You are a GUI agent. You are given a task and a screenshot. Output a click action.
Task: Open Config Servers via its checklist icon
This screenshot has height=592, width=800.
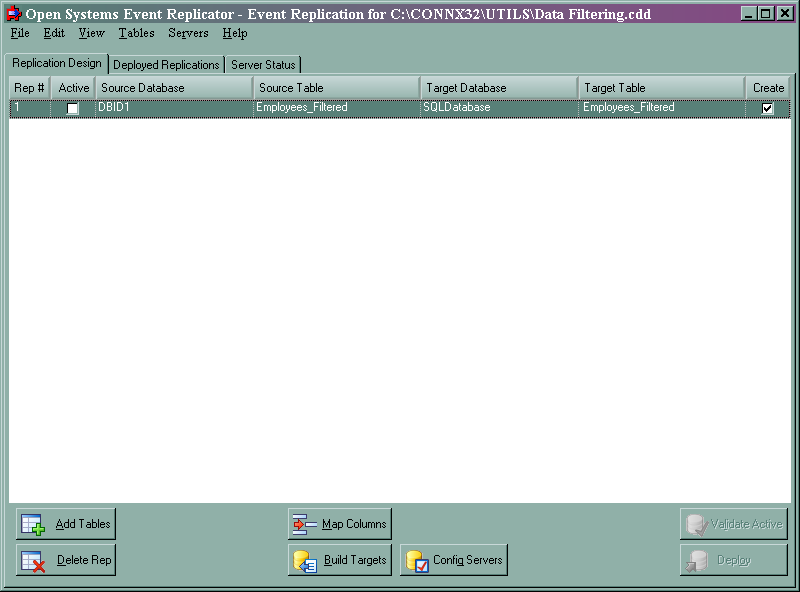419,560
